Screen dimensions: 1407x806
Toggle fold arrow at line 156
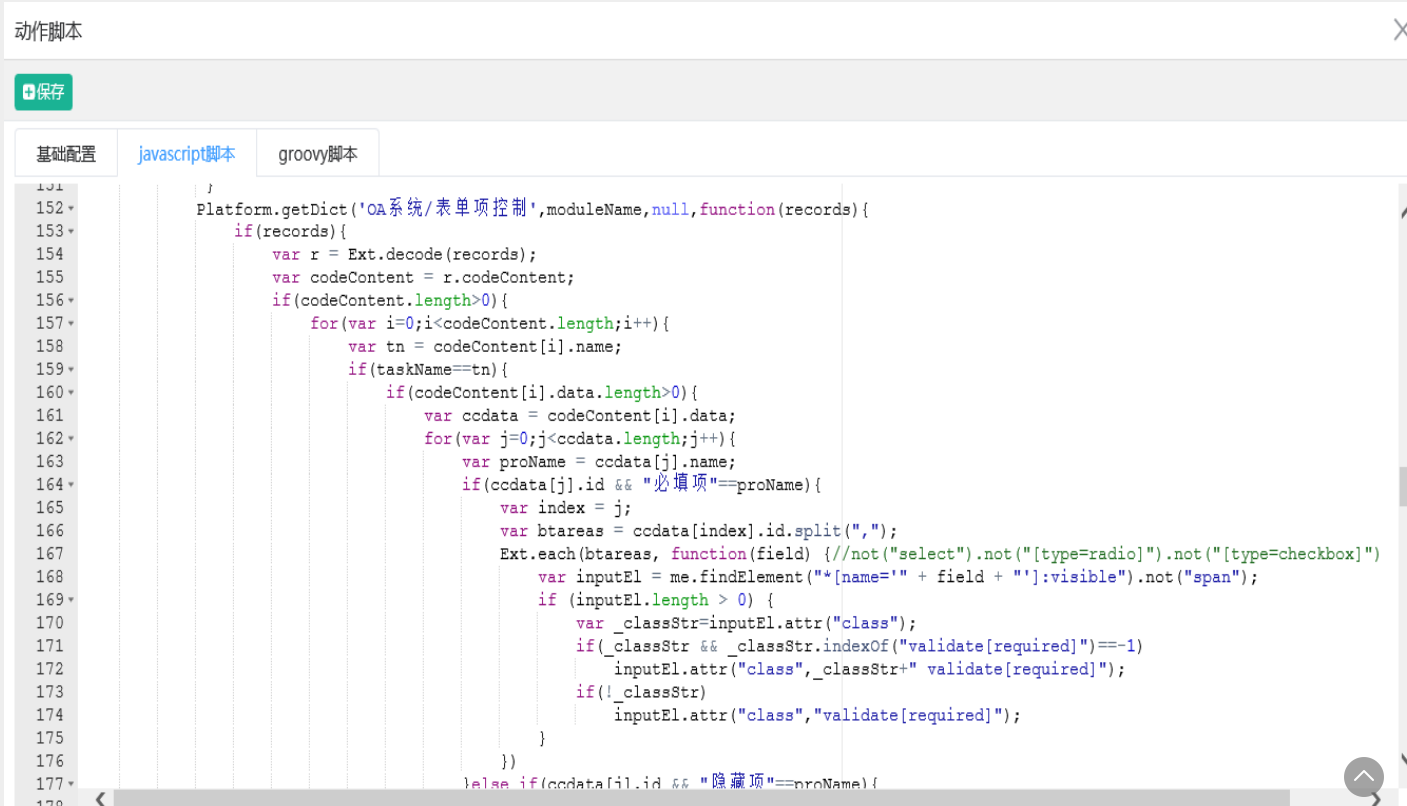pos(71,301)
